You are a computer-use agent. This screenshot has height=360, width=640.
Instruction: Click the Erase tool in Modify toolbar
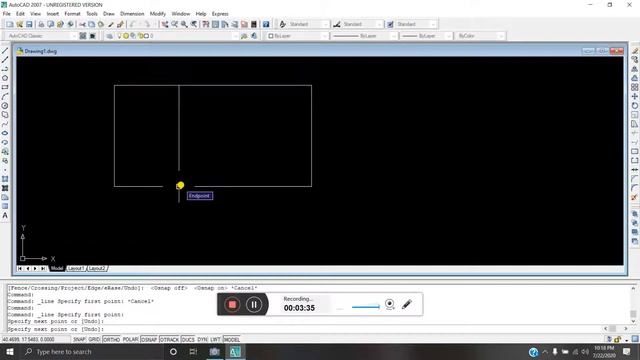point(635,51)
